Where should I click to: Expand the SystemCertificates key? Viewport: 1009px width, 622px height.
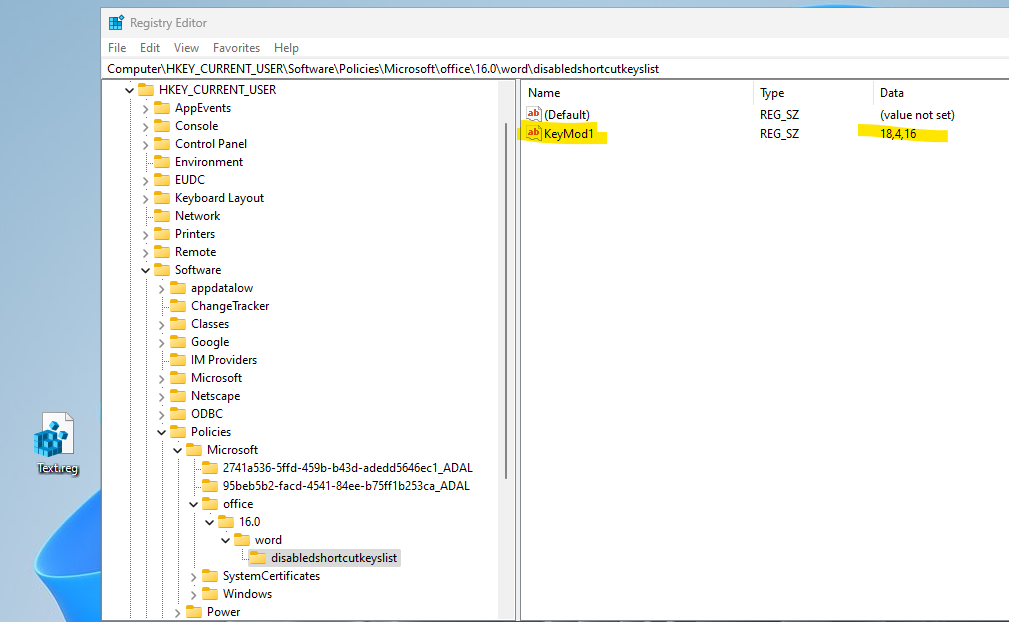tap(193, 577)
